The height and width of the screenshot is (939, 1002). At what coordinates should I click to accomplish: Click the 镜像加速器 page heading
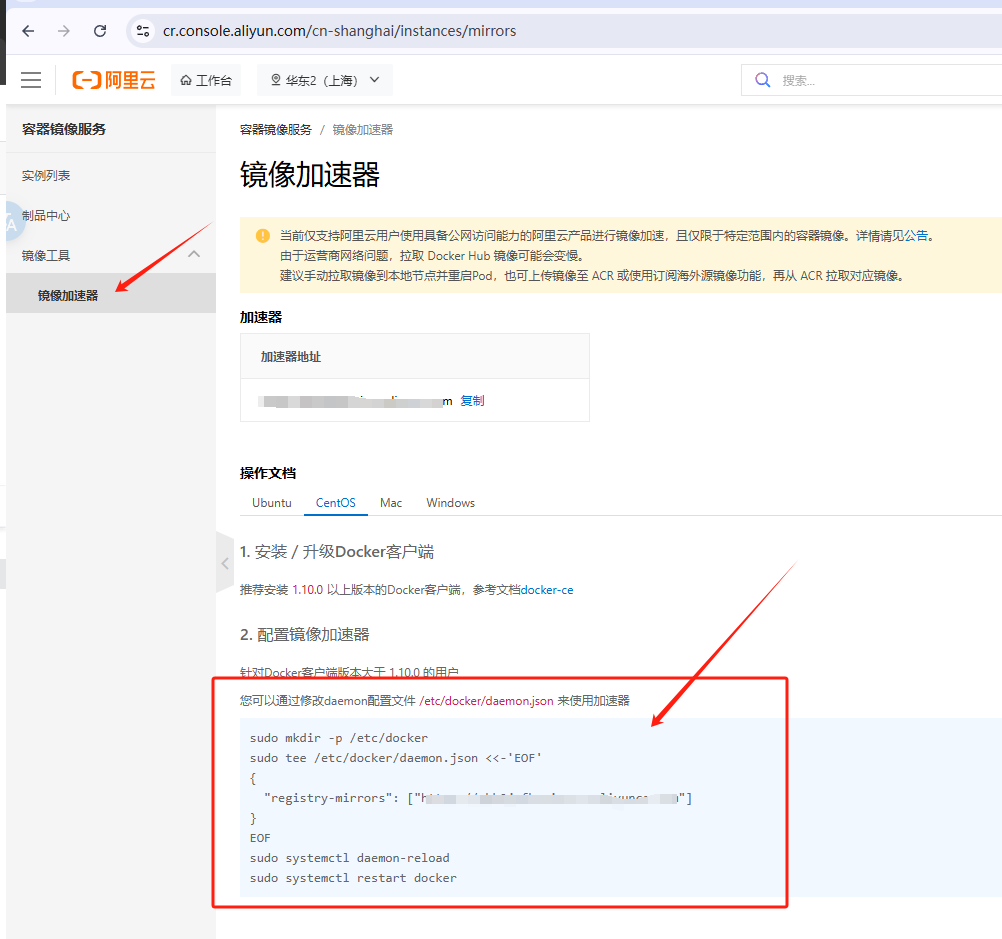310,175
